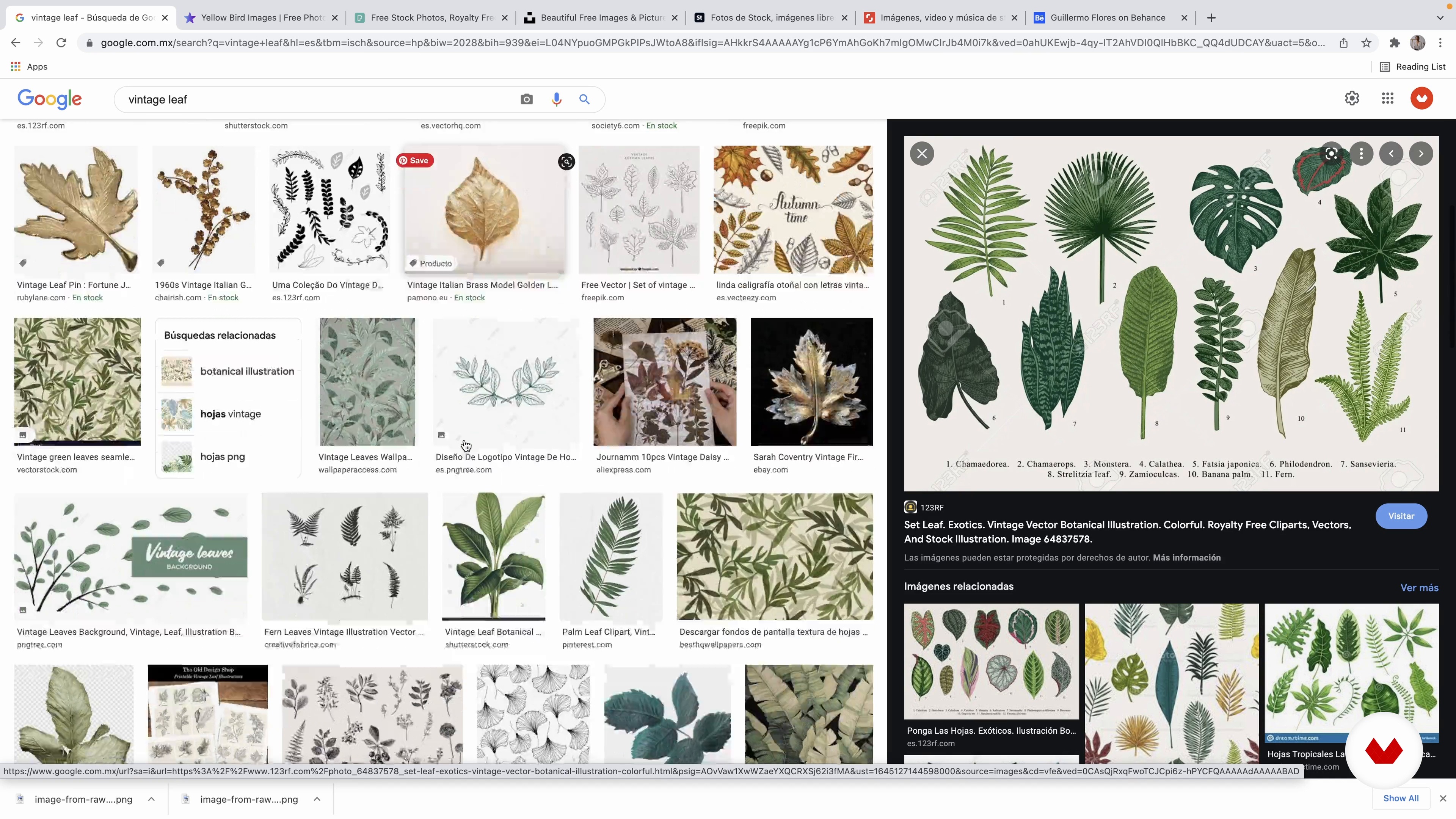Screen dimensions: 1456x819
Task: Click Más información copyright link
Action: click(x=1186, y=558)
